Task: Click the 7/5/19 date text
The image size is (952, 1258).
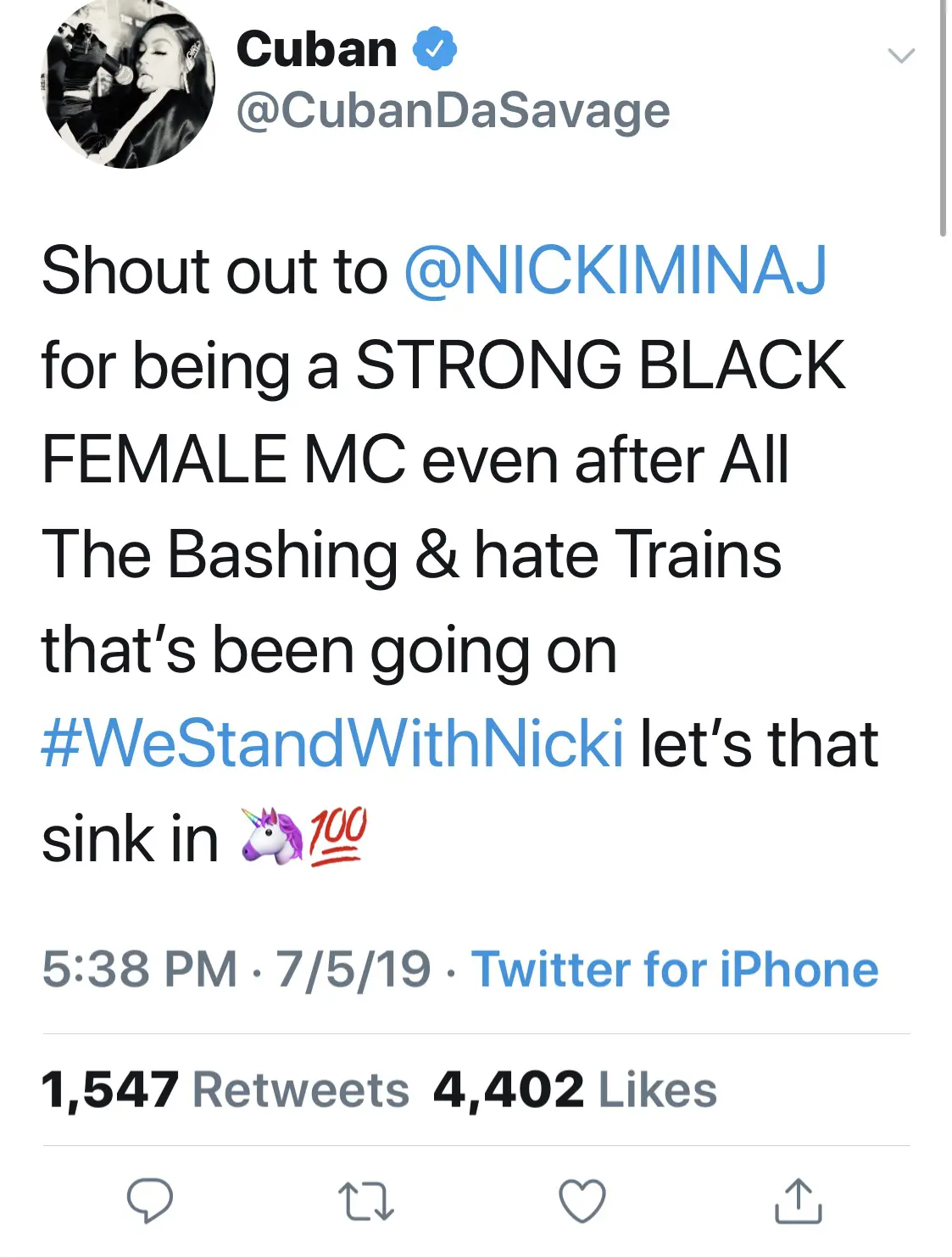Action: point(354,969)
